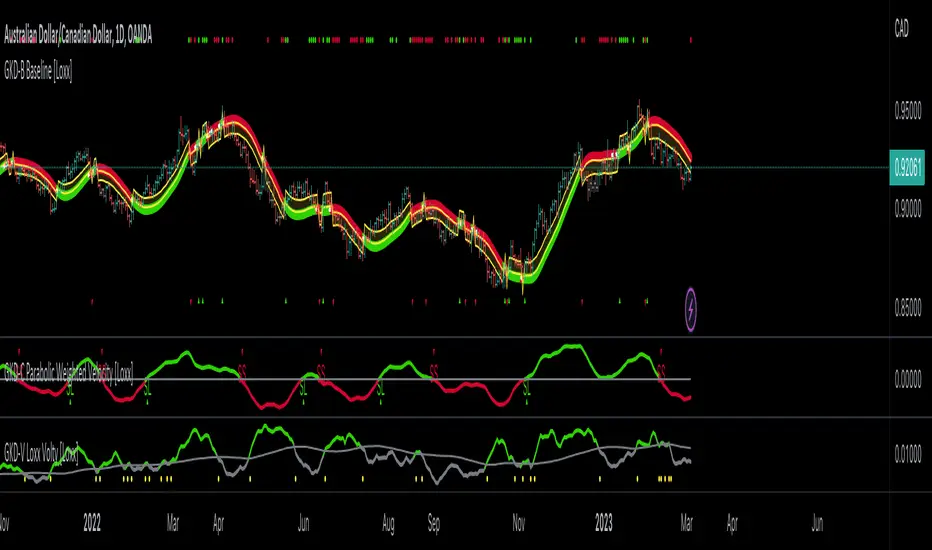The height and width of the screenshot is (550, 932).
Task: Click the current price tag 0.92061
Action: pos(907,168)
